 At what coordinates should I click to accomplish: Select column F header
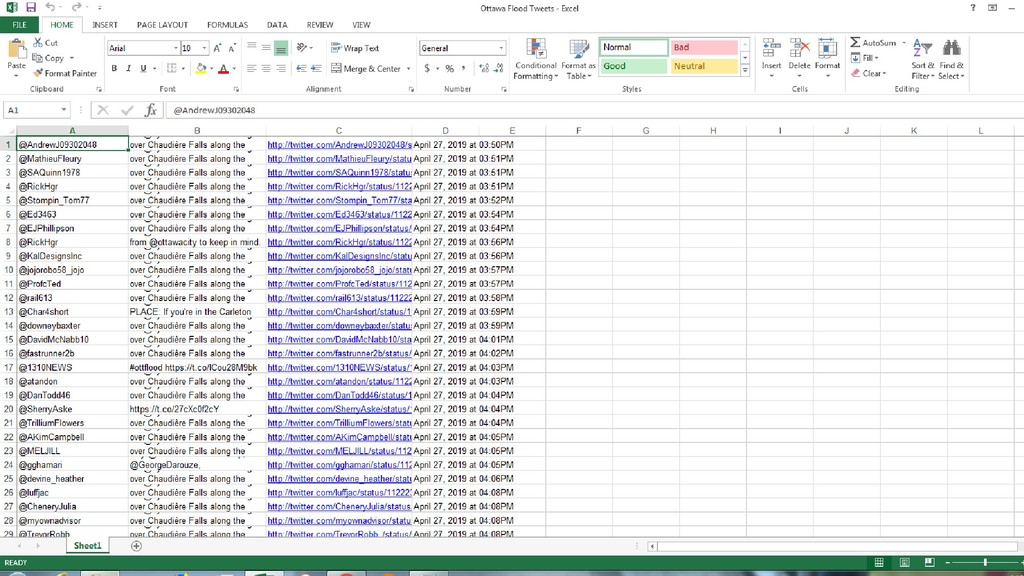point(579,131)
